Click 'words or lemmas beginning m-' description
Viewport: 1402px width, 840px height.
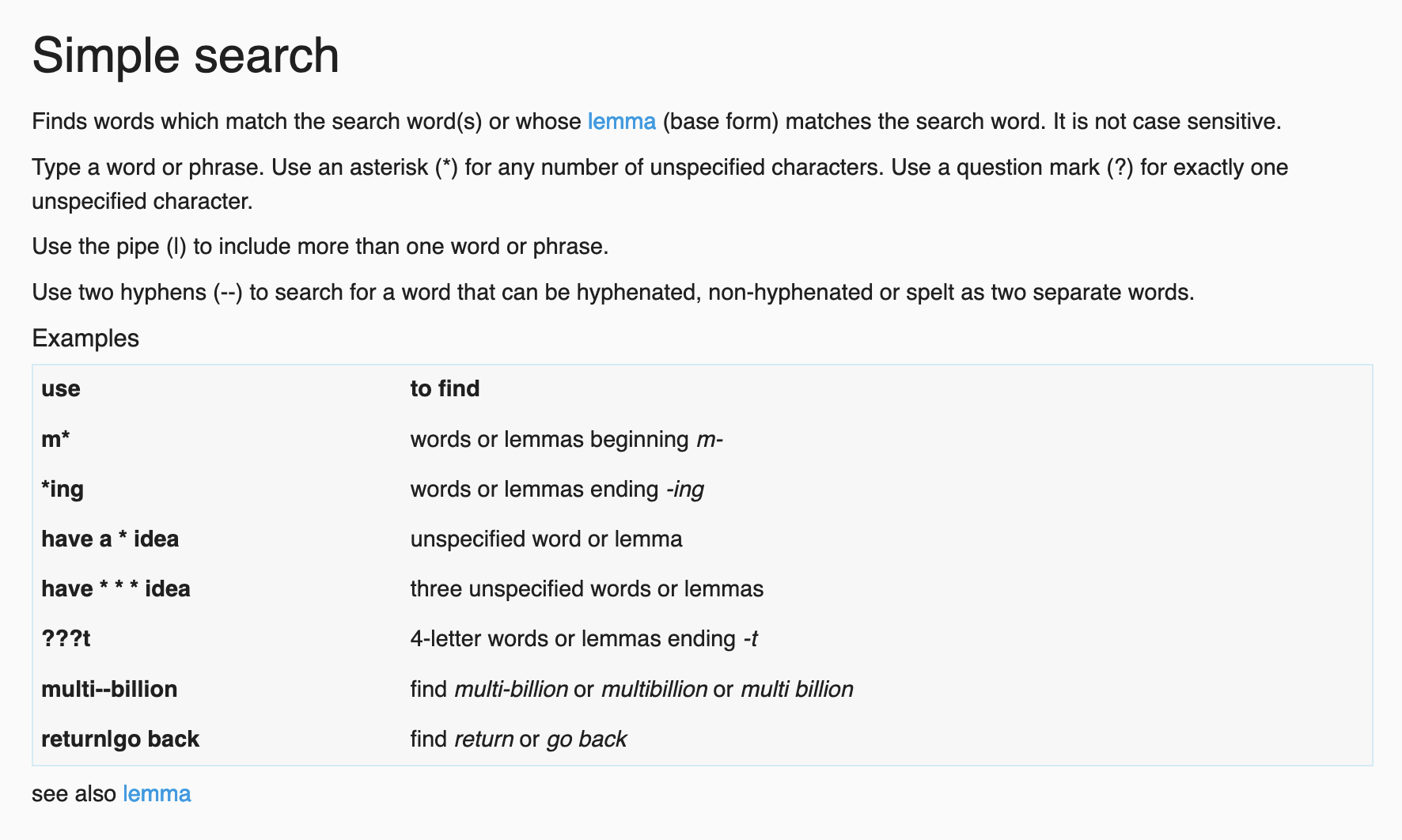click(x=566, y=439)
